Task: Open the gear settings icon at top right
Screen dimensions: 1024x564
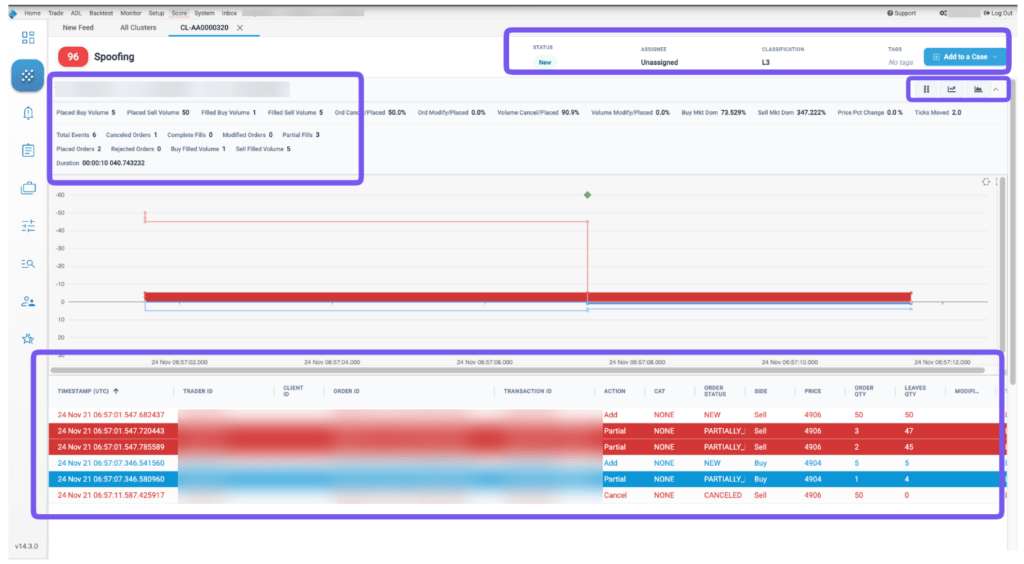Action: pyautogui.click(x=943, y=13)
